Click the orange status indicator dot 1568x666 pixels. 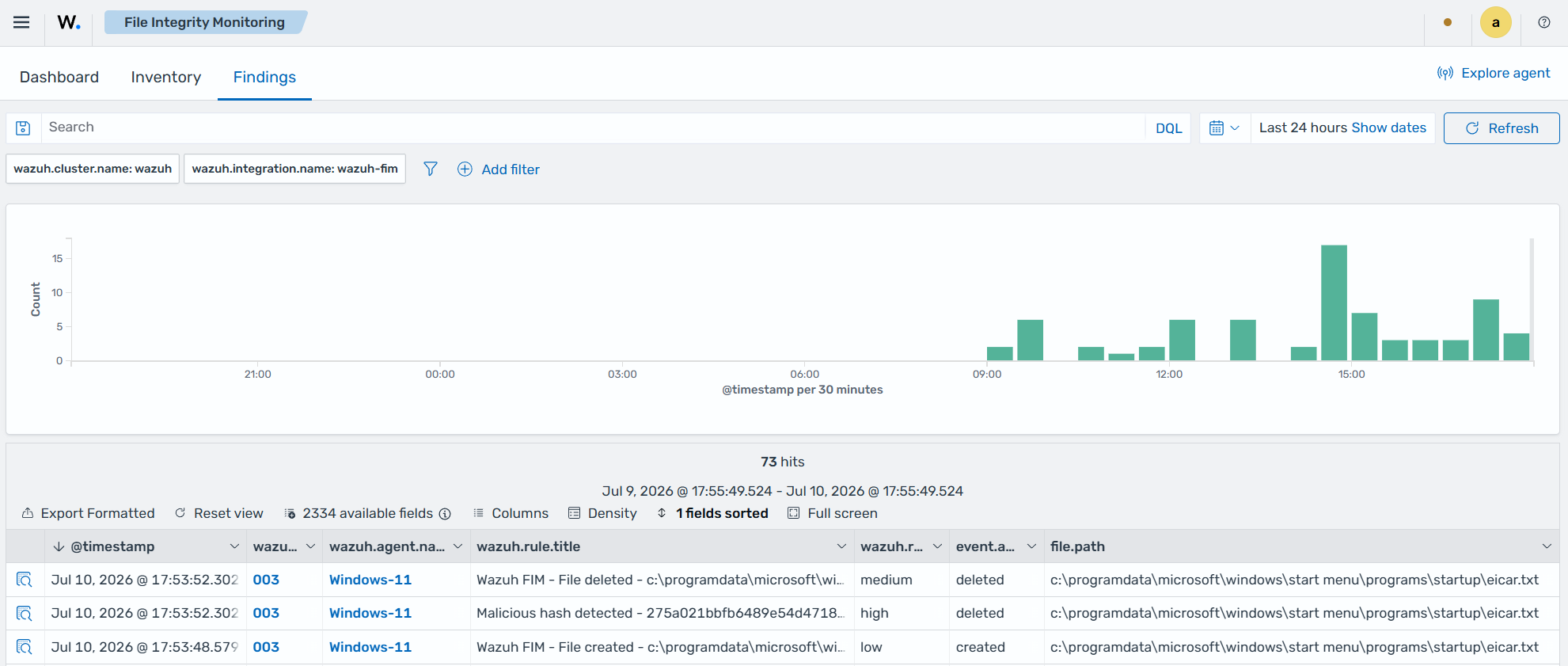point(1448,22)
